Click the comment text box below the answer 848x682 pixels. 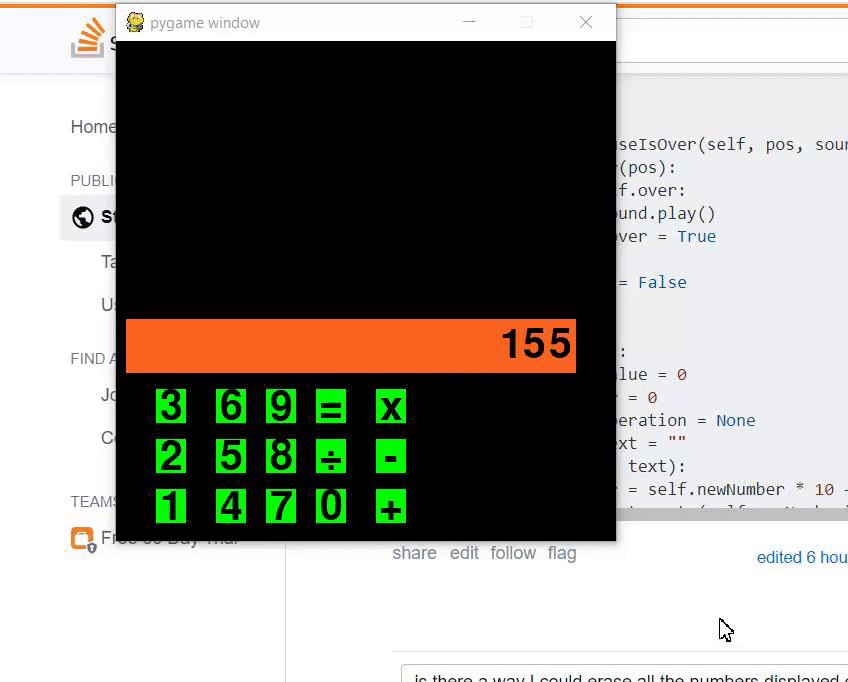point(625,674)
